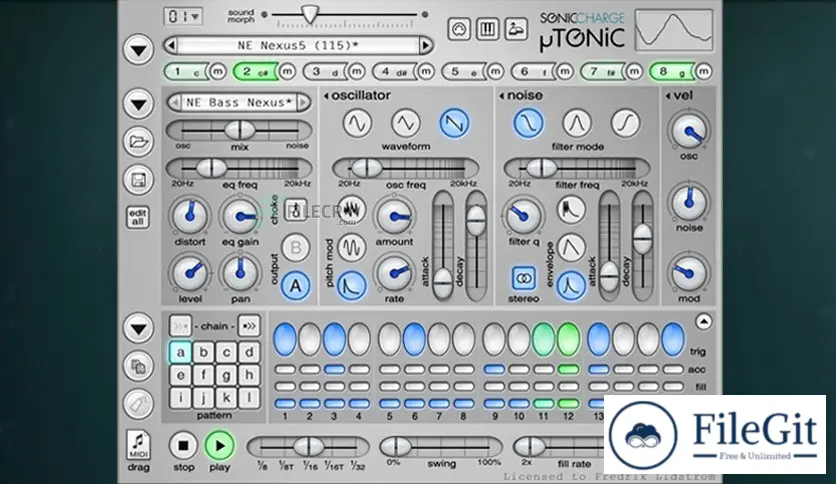Collapse the pattern editor with round arrow
The image size is (836, 484).
click(x=703, y=321)
